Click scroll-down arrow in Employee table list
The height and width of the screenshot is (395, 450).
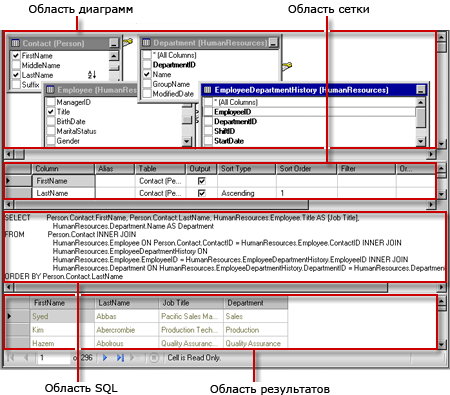[x=187, y=142]
